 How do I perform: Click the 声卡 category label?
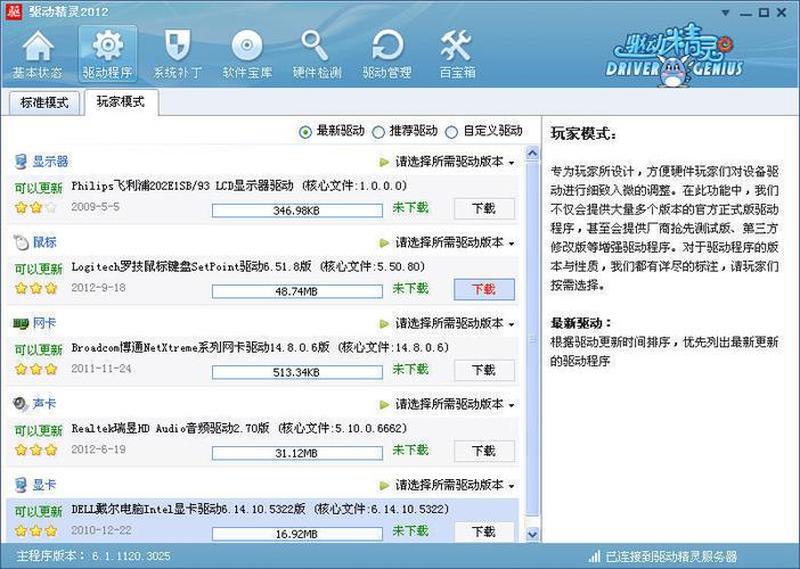click(44, 404)
